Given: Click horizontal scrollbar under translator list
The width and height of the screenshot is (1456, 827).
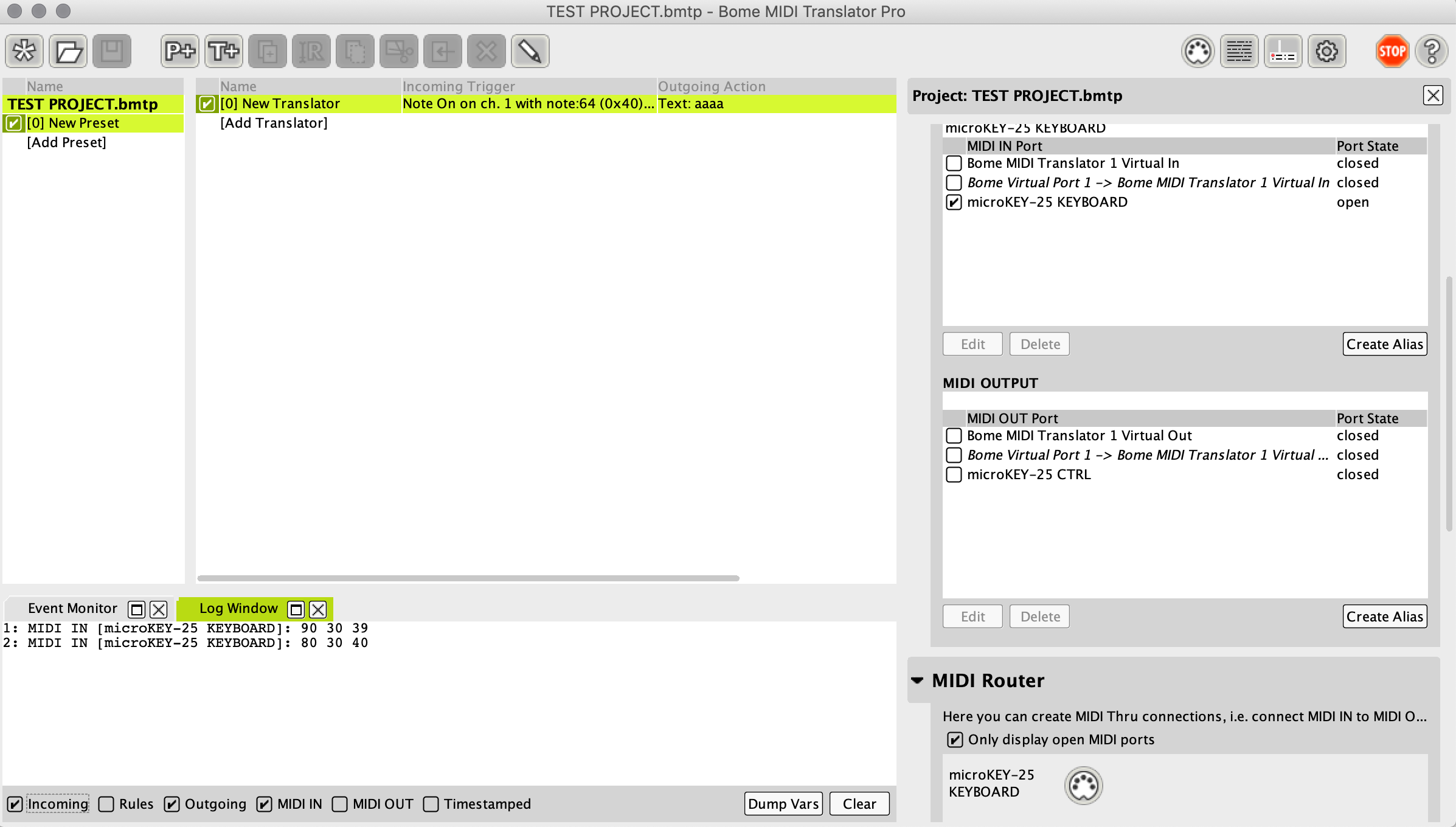Looking at the screenshot, I should (x=468, y=578).
